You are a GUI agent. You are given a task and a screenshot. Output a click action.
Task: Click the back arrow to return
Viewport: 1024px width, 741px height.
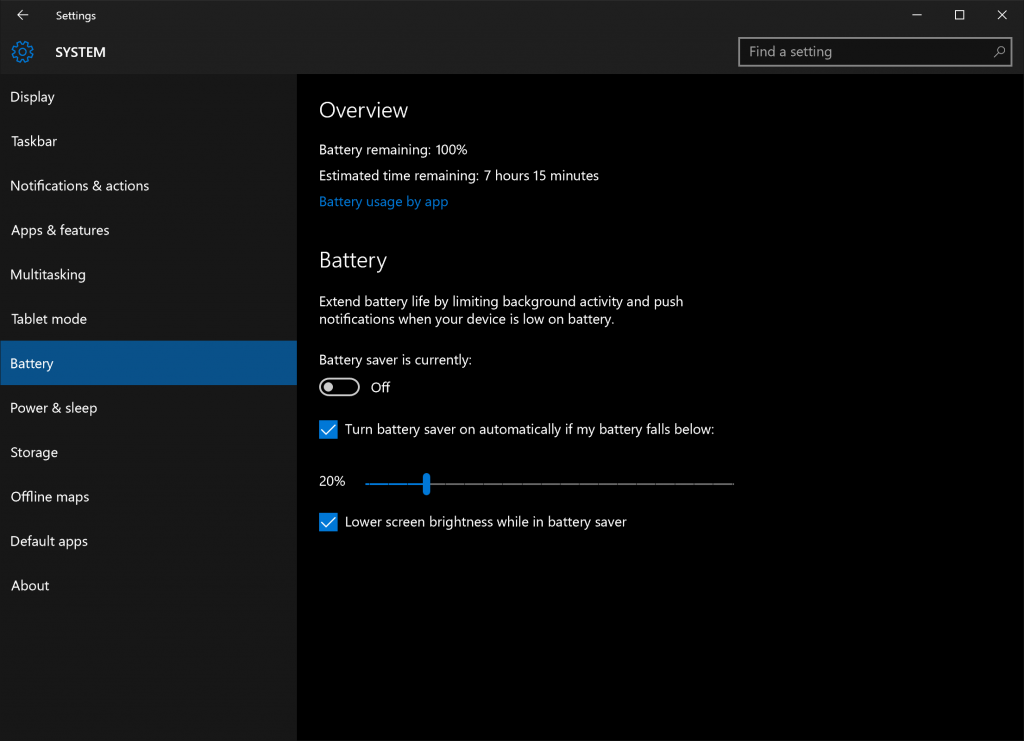[x=22, y=15]
